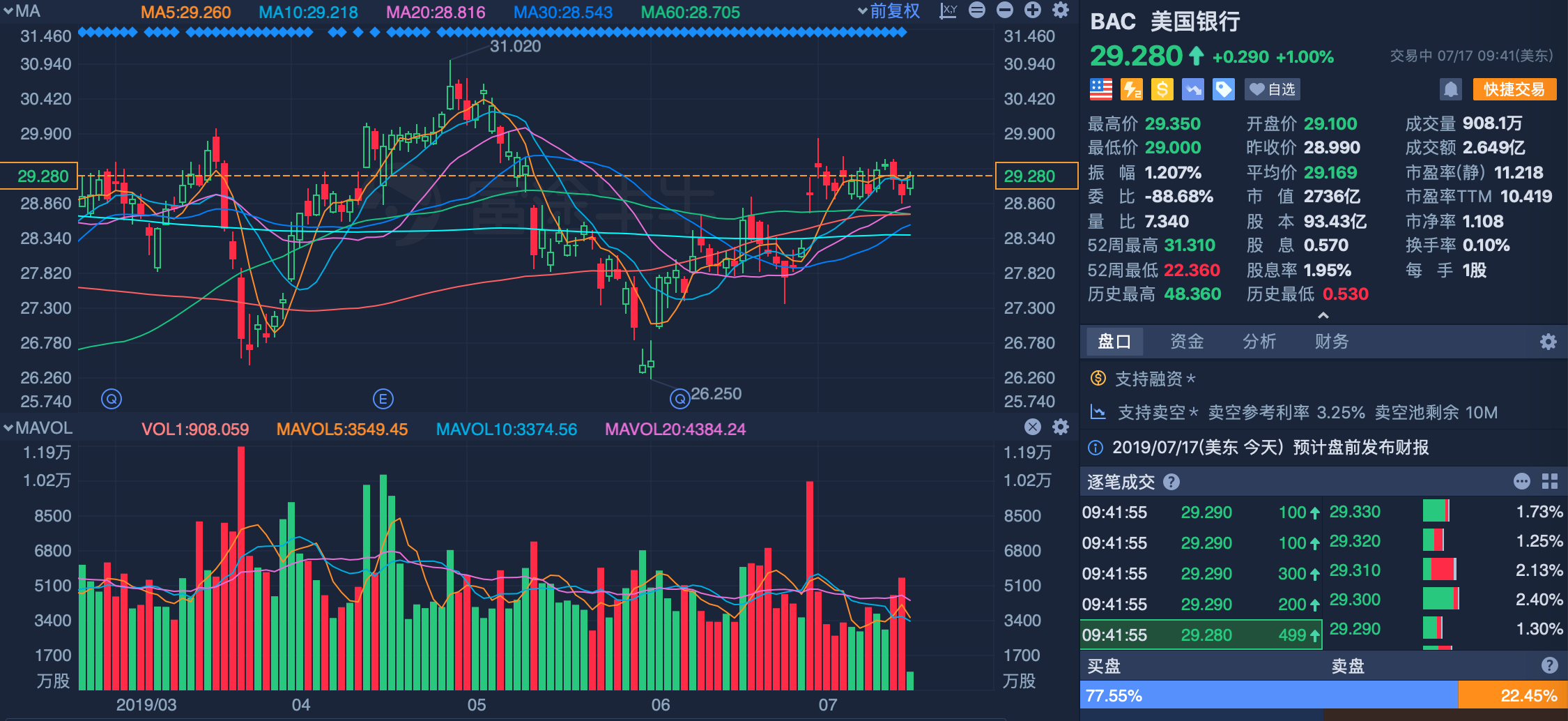Open help for 逐笔成交
The image size is (1568, 721).
1171,482
